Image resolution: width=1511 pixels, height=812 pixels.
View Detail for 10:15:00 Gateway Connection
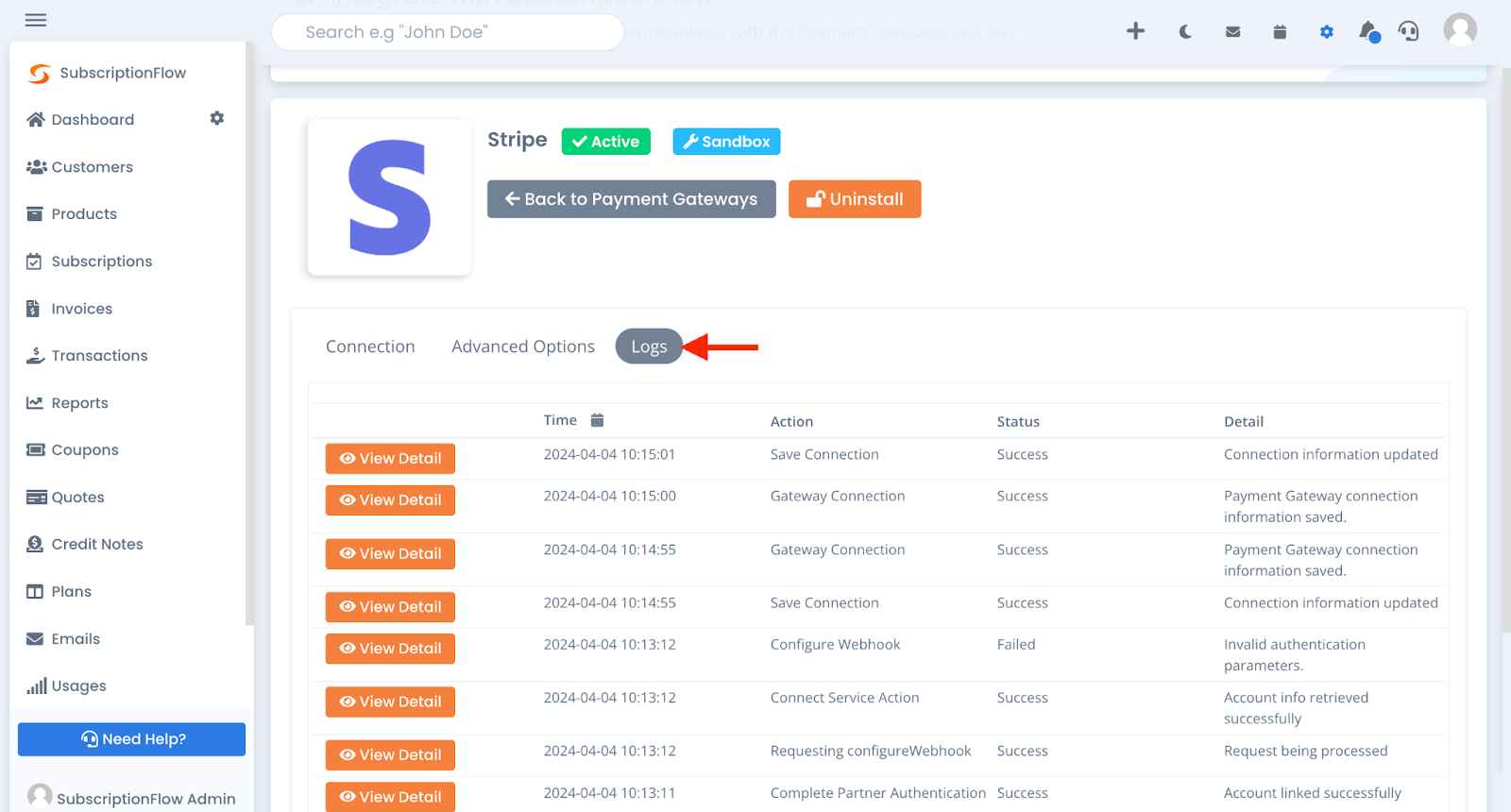(390, 500)
